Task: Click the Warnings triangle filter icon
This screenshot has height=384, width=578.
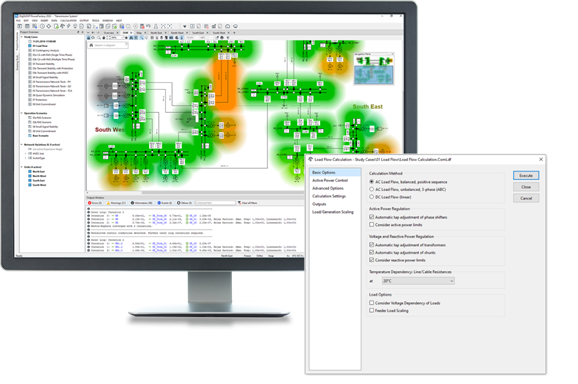Action: 108,203
